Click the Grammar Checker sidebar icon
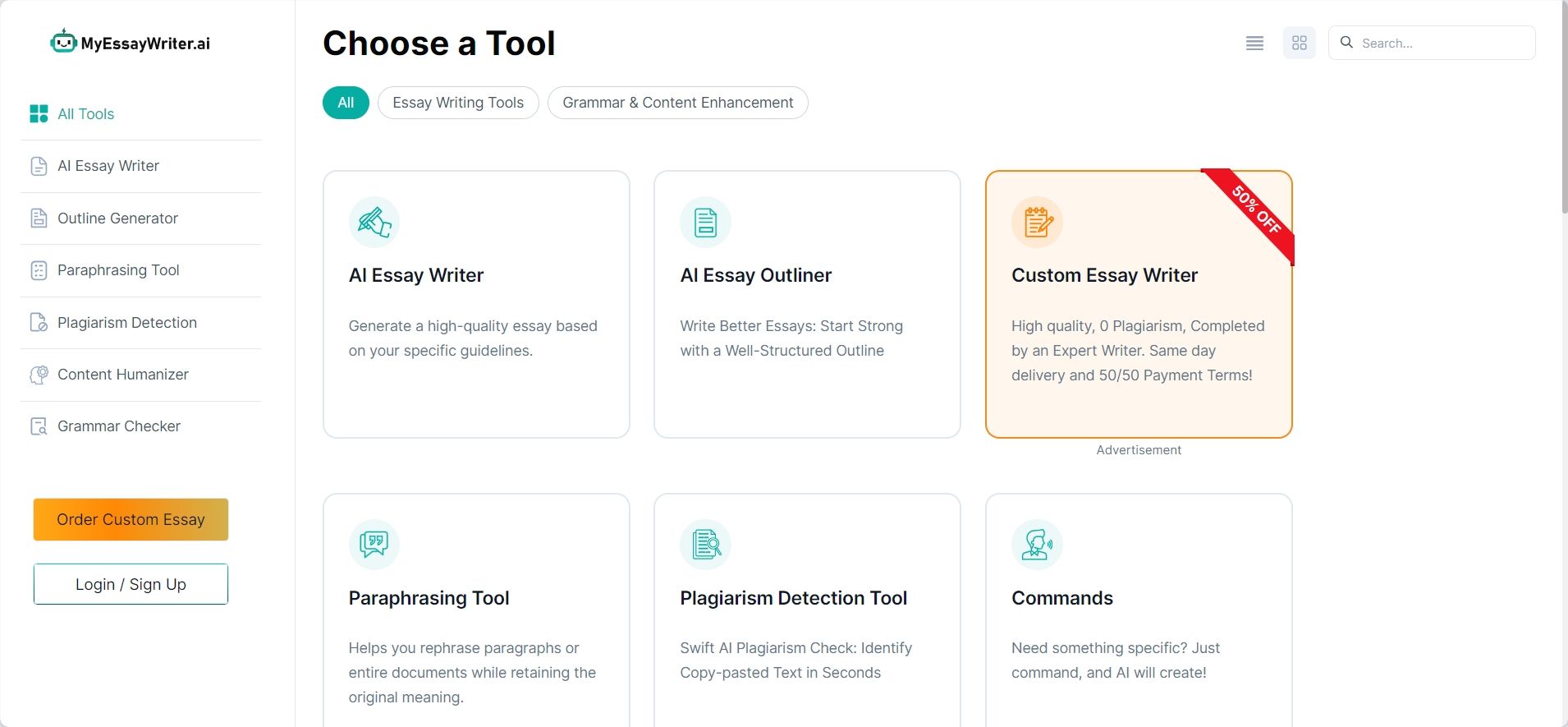 (x=39, y=426)
